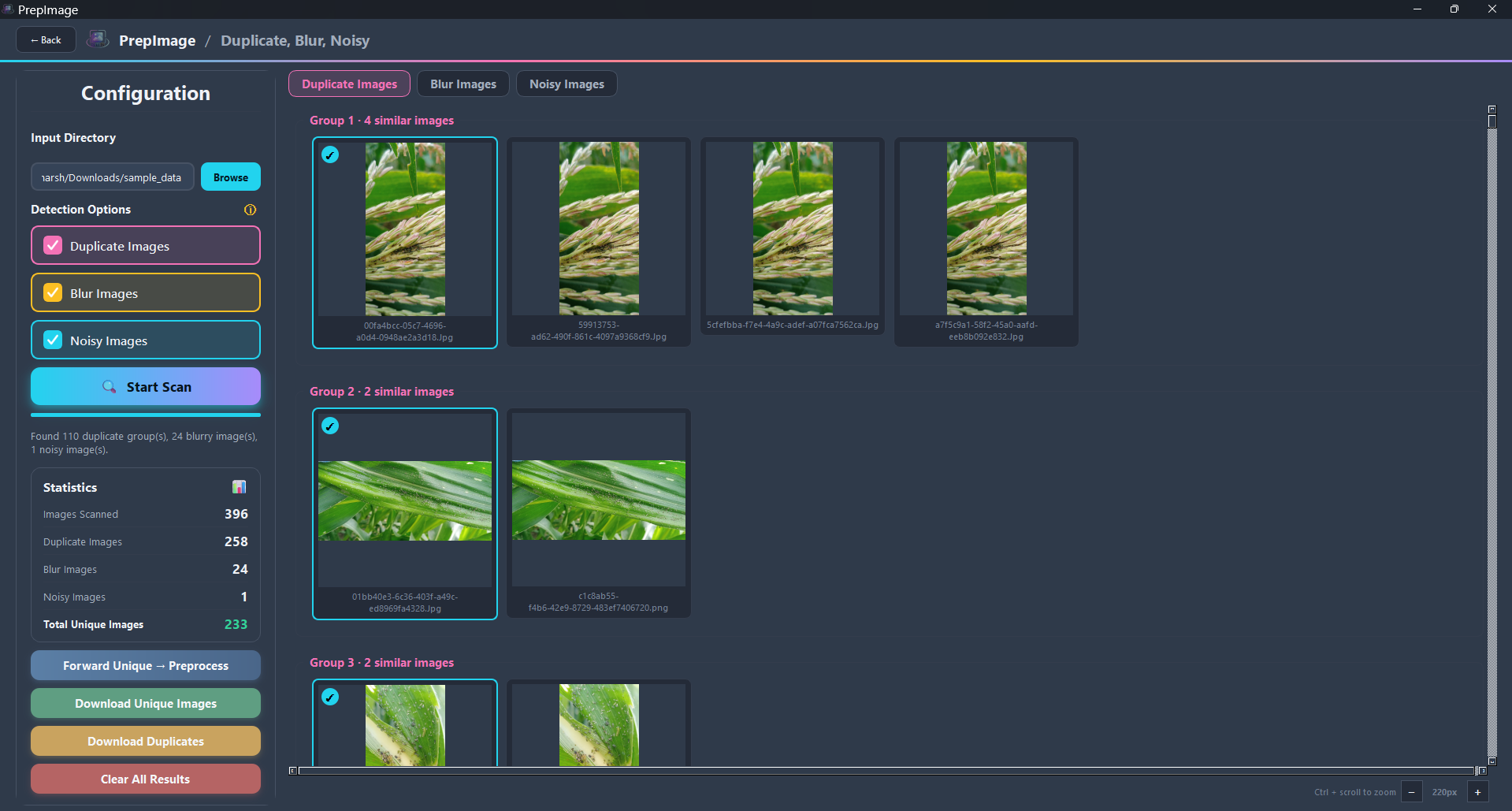The height and width of the screenshot is (811, 1512).
Task: Minimize the PrepImage window
Action: [x=1417, y=9]
